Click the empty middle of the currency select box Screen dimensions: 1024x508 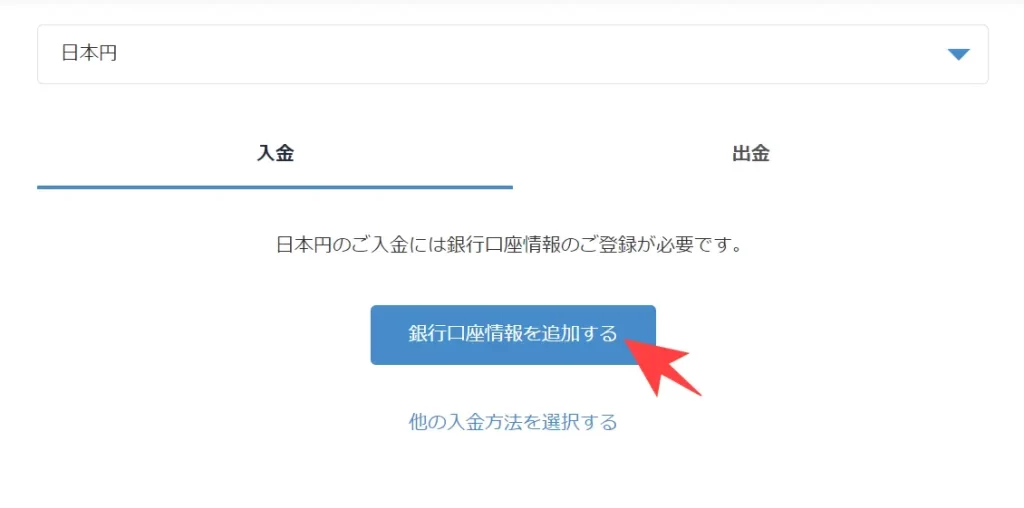513,54
